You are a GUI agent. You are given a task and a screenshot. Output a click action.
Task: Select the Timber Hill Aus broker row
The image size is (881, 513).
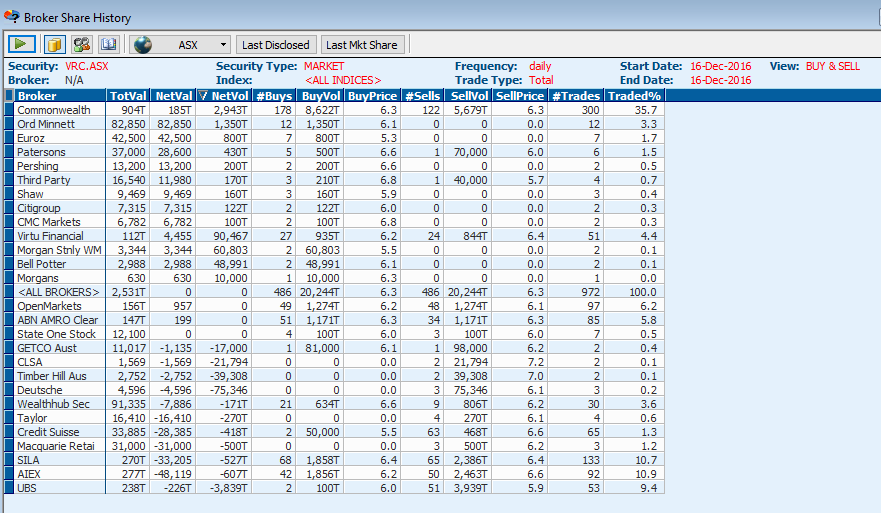(335, 376)
